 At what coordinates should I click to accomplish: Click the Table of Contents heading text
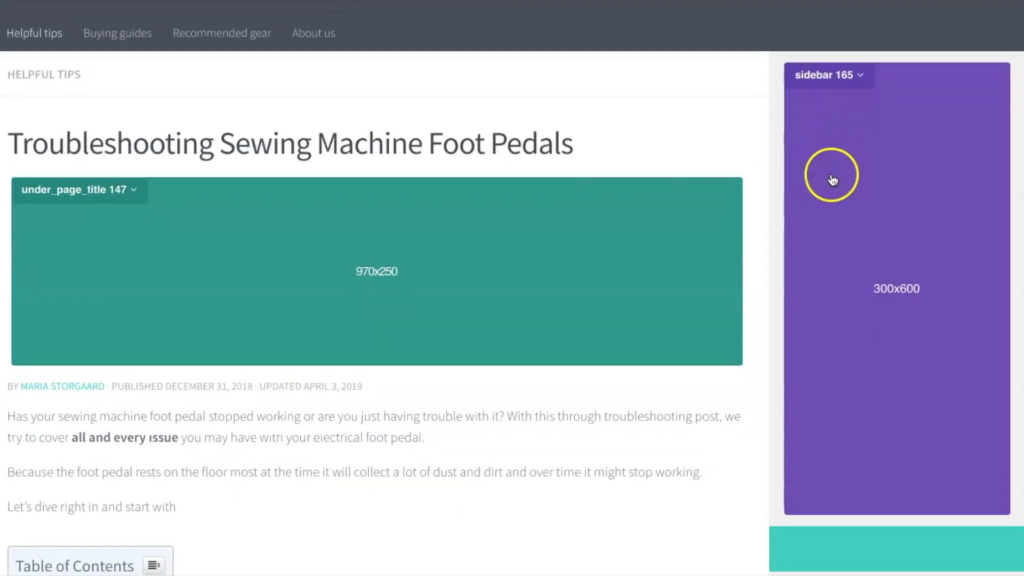pyautogui.click(x=74, y=566)
